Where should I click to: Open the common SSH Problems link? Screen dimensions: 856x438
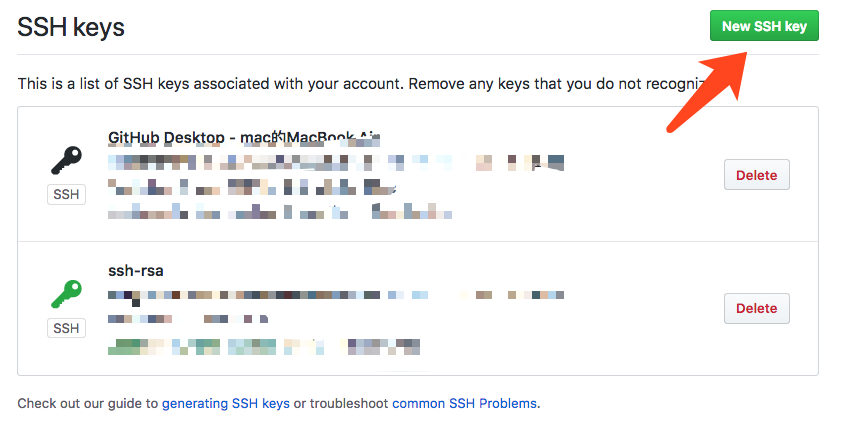pos(465,404)
